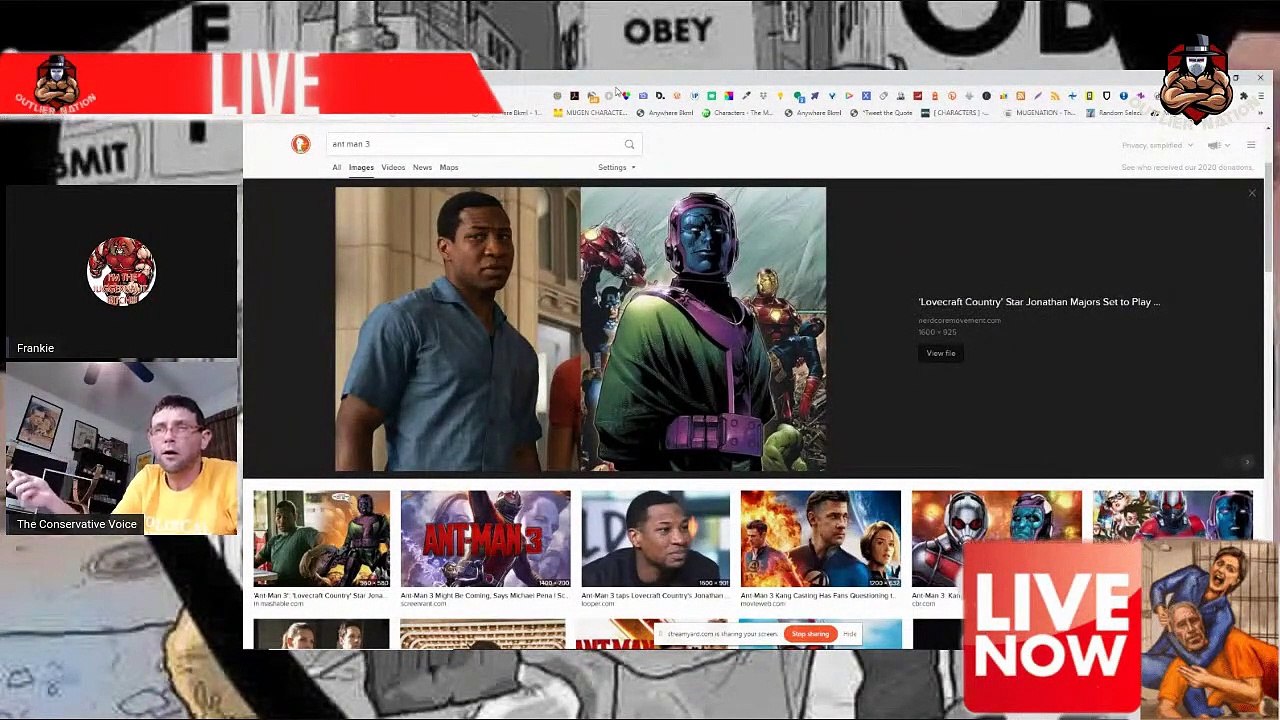Click the 'screenrant.com' source text under thumbnail
The image size is (1280, 720).
pyautogui.click(x=422, y=604)
